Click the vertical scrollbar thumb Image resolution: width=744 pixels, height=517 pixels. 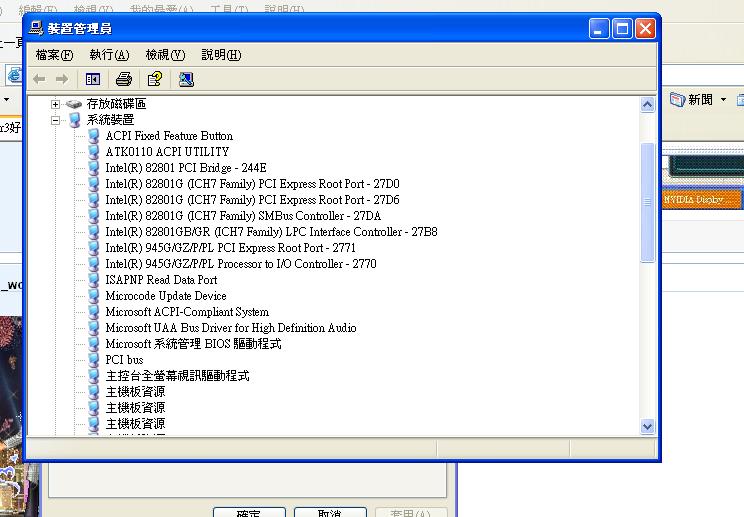pyautogui.click(x=648, y=203)
